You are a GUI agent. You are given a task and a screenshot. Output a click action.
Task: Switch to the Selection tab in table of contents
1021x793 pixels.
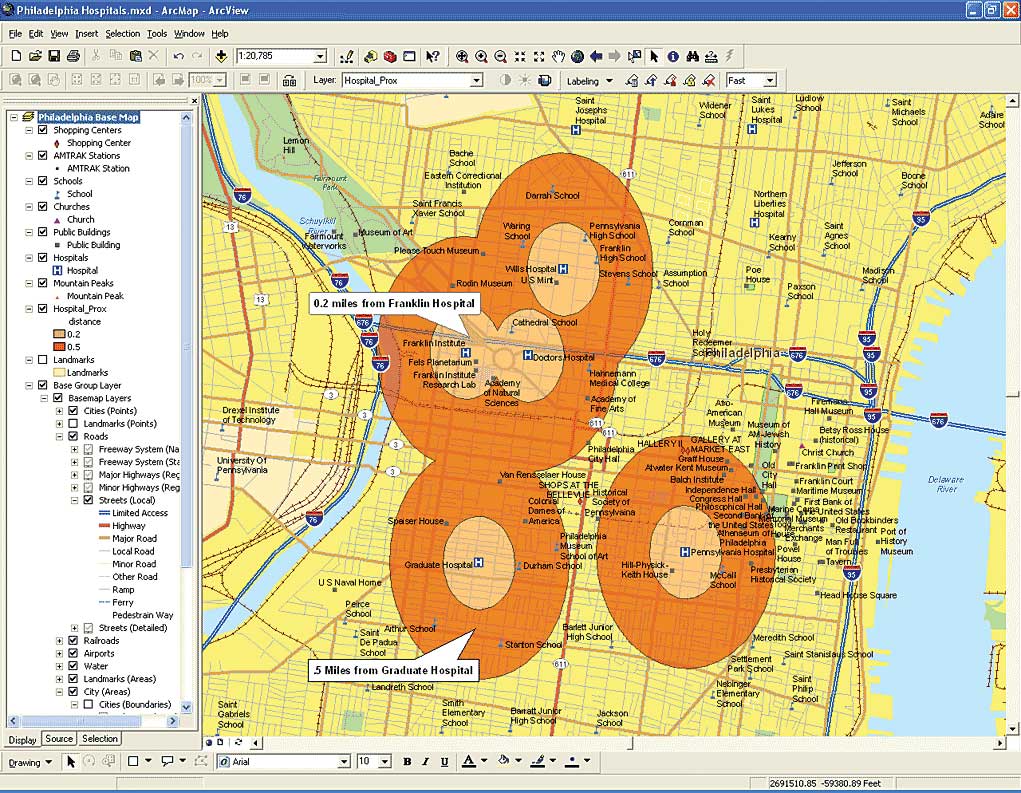100,739
